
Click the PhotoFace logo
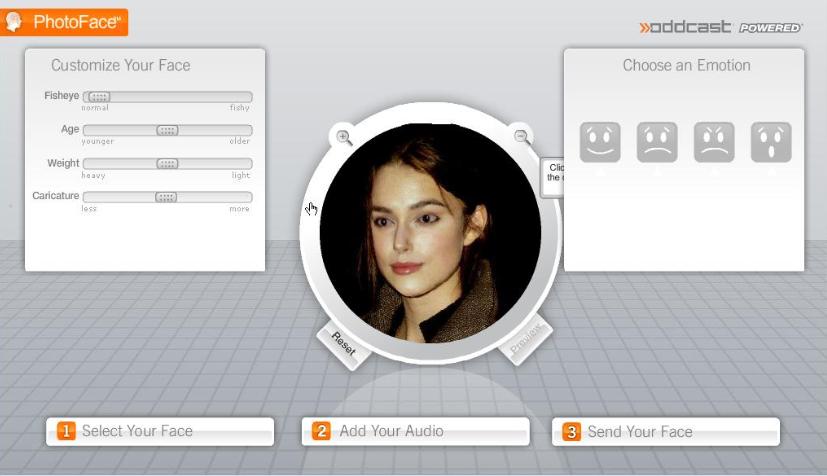(64, 22)
